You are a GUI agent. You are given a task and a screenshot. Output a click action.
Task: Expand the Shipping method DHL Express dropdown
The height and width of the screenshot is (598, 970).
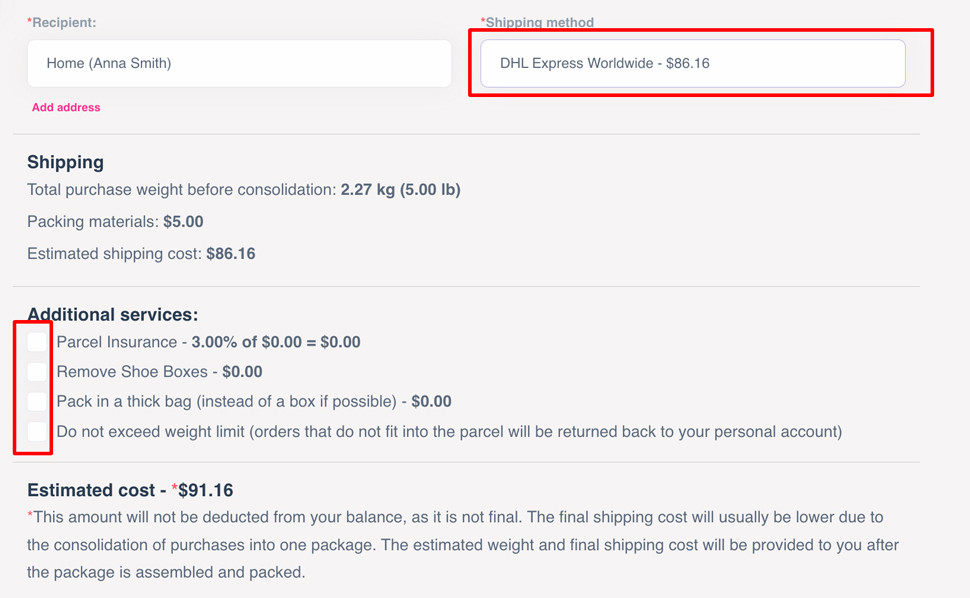pos(692,63)
